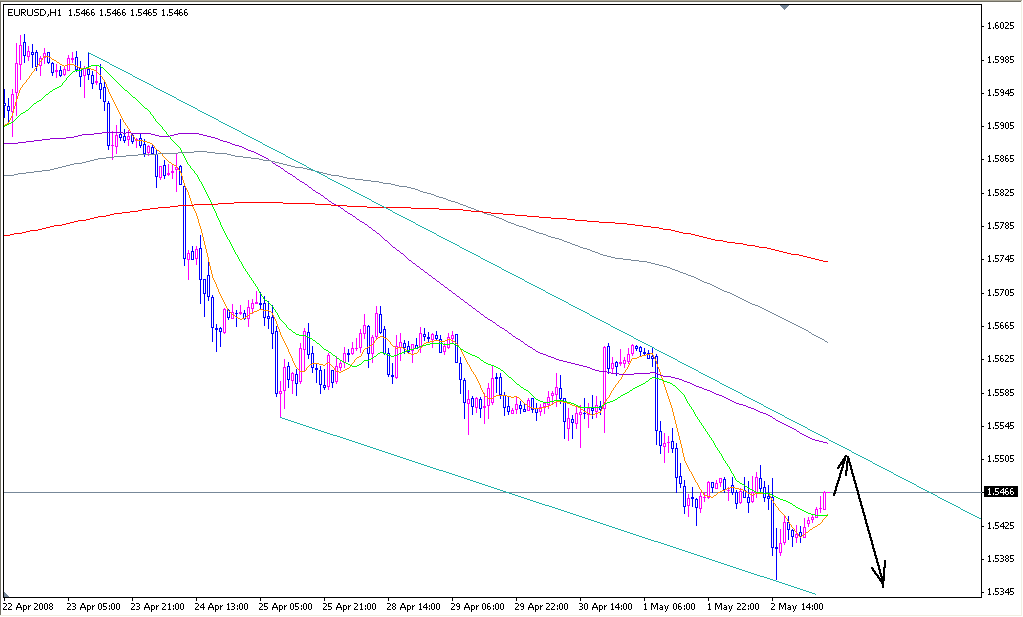Click the 1.5585 price axis label

(x=1001, y=393)
